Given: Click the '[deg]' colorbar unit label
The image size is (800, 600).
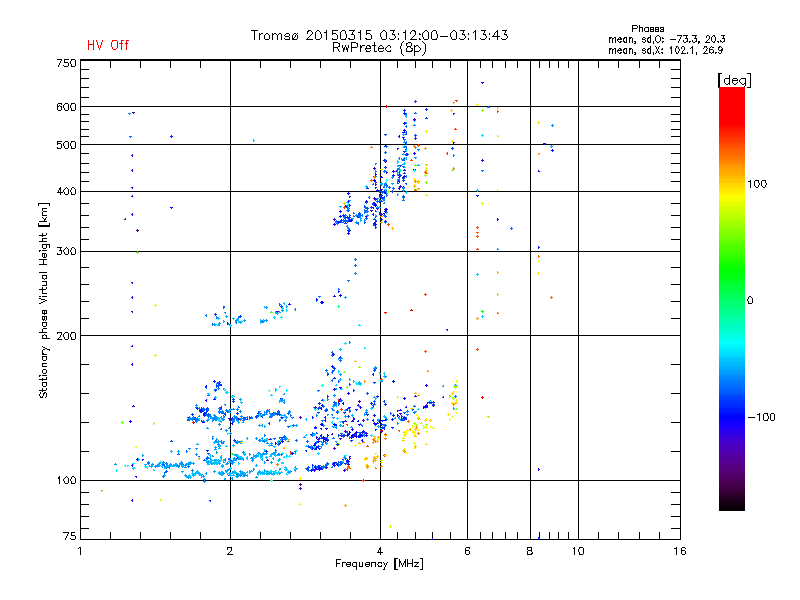Looking at the screenshot, I should tap(734, 80).
